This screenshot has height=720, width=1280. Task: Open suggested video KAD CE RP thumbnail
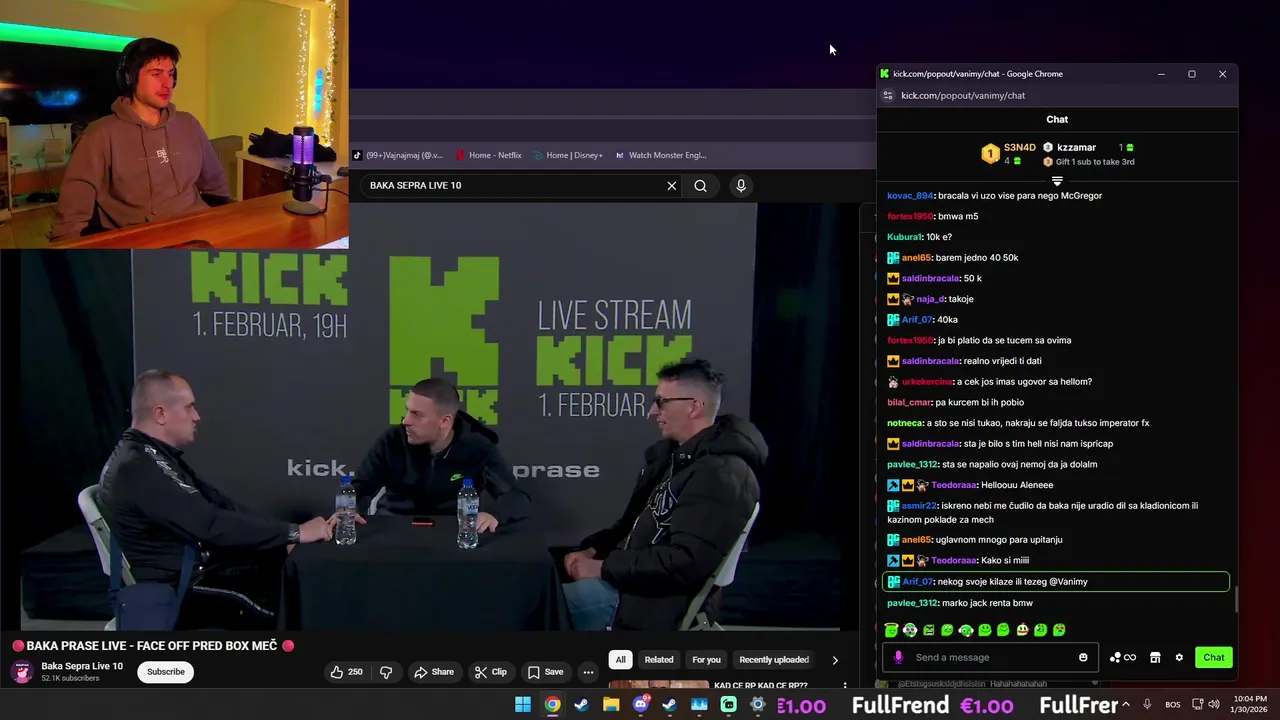tap(658, 685)
